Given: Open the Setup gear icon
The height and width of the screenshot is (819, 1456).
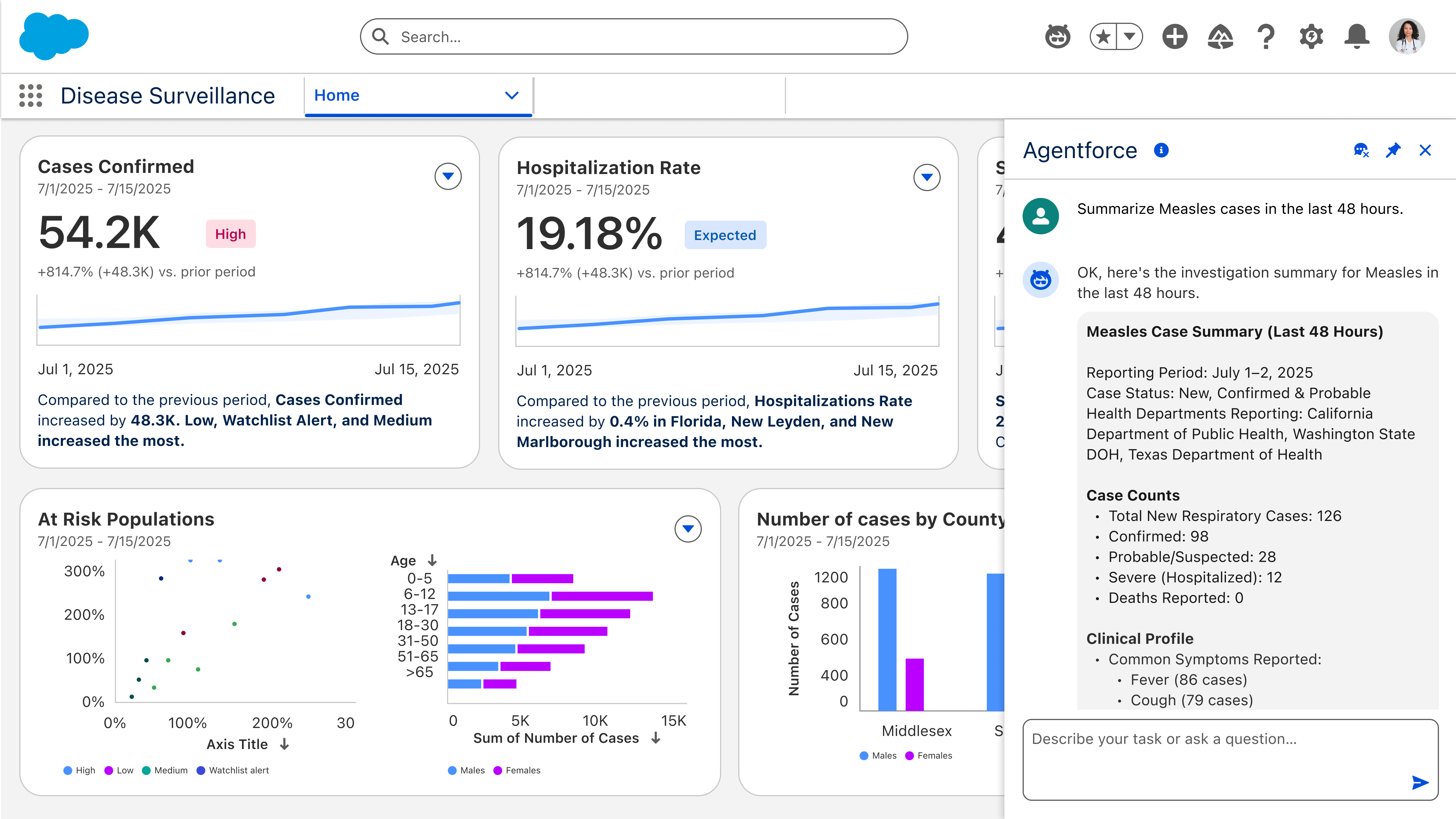Looking at the screenshot, I should click(x=1311, y=37).
